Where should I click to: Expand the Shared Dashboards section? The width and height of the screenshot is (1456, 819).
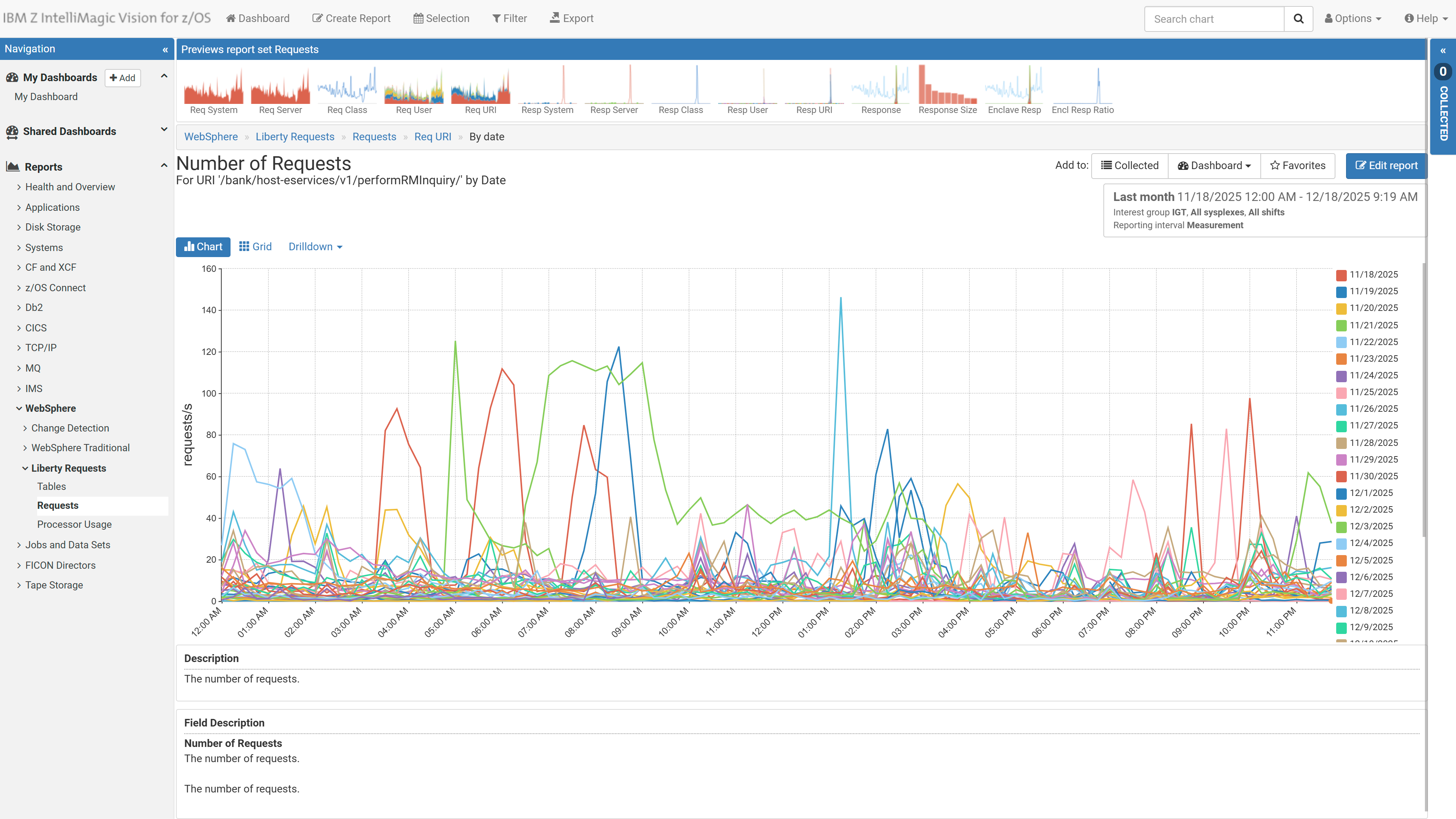pos(164,129)
